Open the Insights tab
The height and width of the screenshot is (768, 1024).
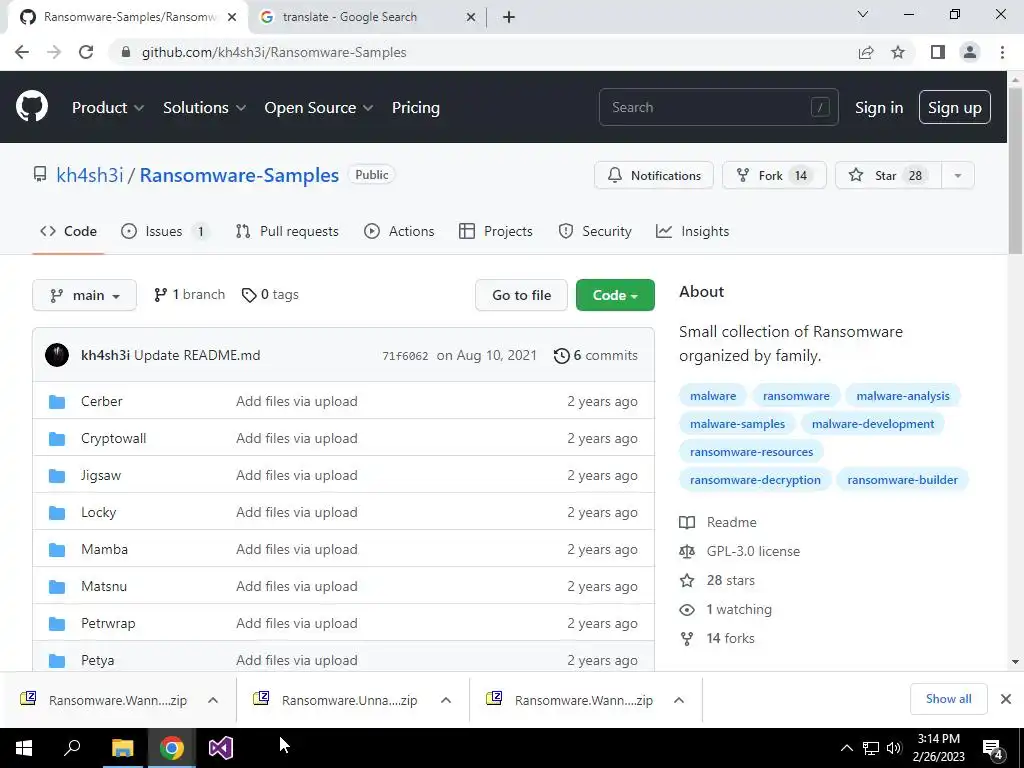point(692,231)
